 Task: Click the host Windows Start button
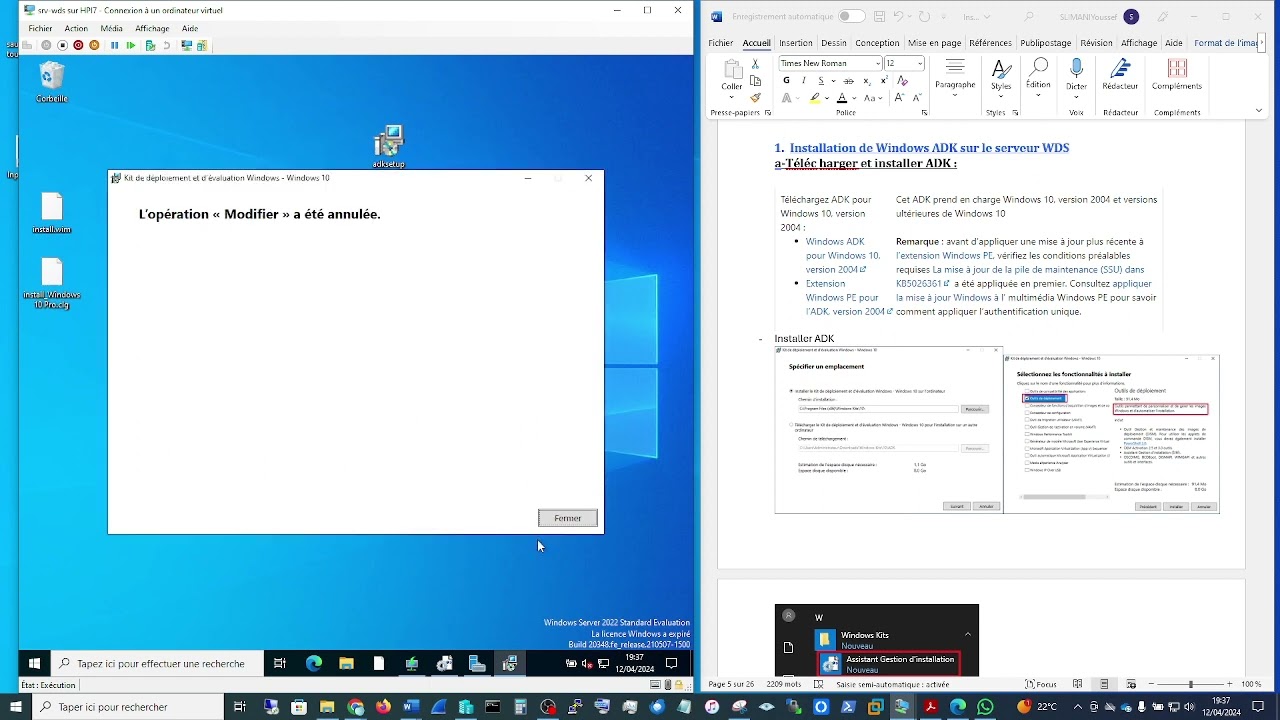click(x=15, y=707)
